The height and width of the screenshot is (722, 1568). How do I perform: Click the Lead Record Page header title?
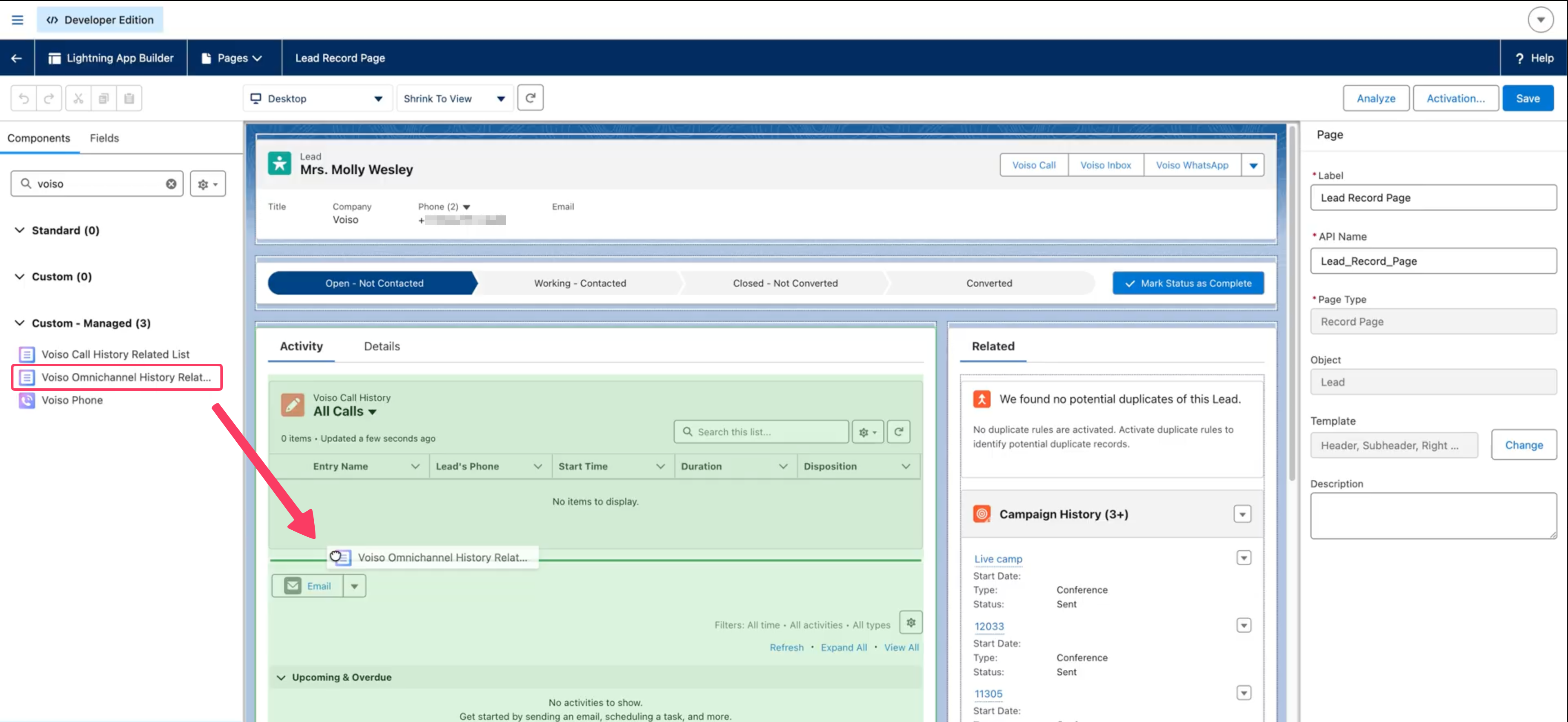pyautogui.click(x=340, y=58)
